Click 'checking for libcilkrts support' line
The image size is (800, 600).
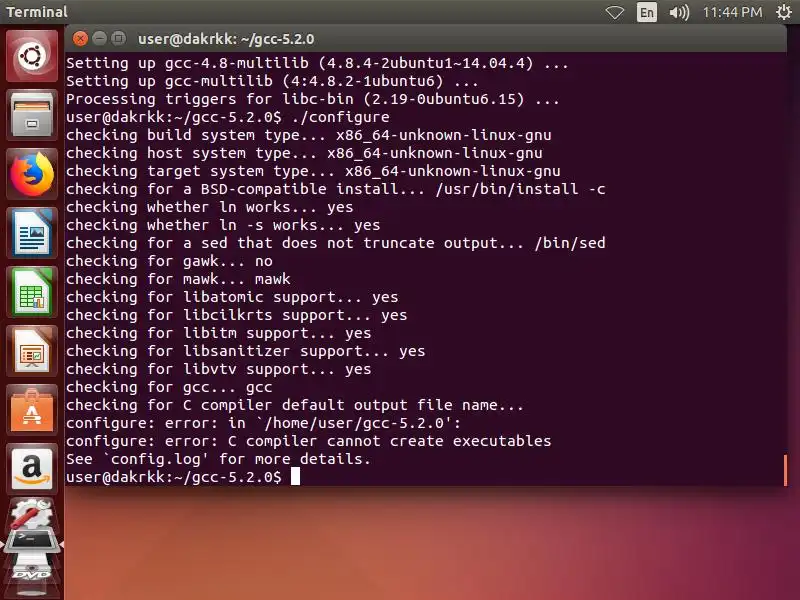237,315
